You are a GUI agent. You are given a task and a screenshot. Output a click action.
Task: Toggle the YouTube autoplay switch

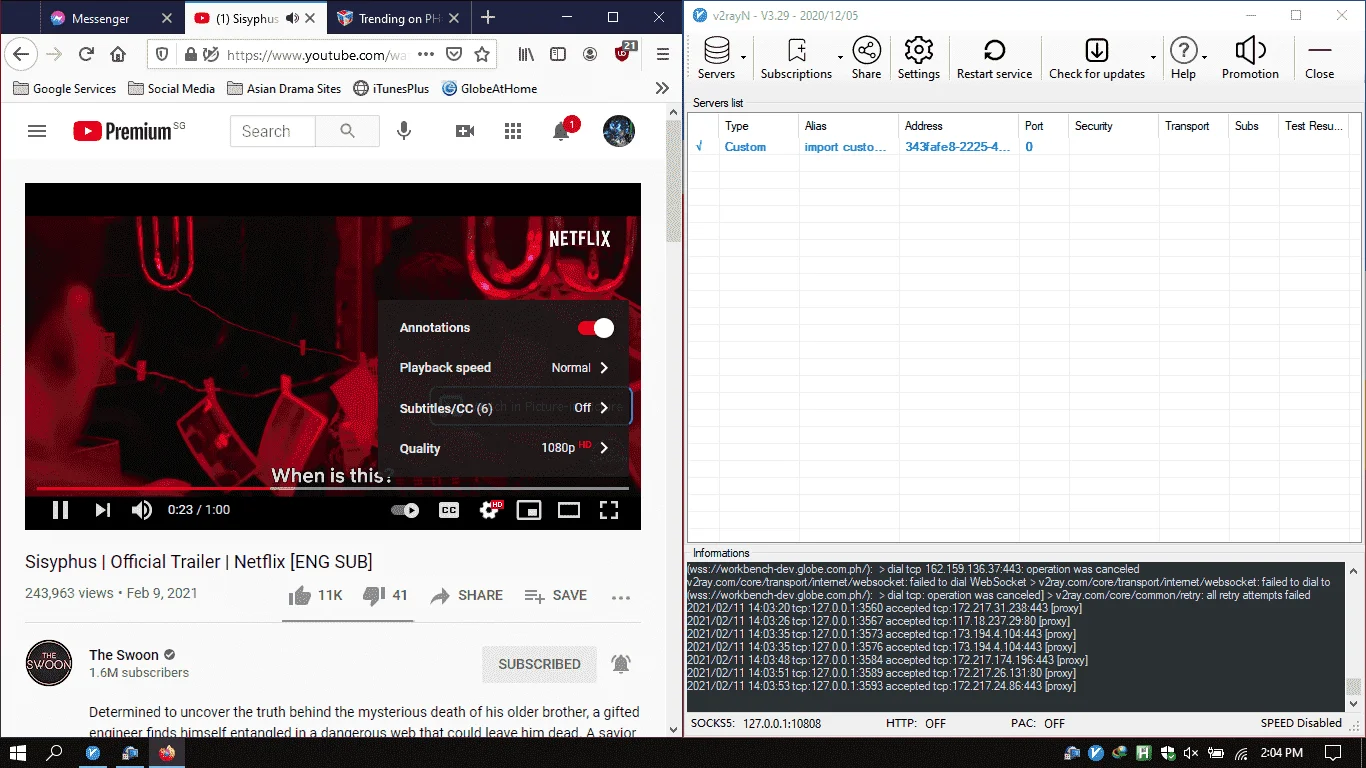(405, 510)
